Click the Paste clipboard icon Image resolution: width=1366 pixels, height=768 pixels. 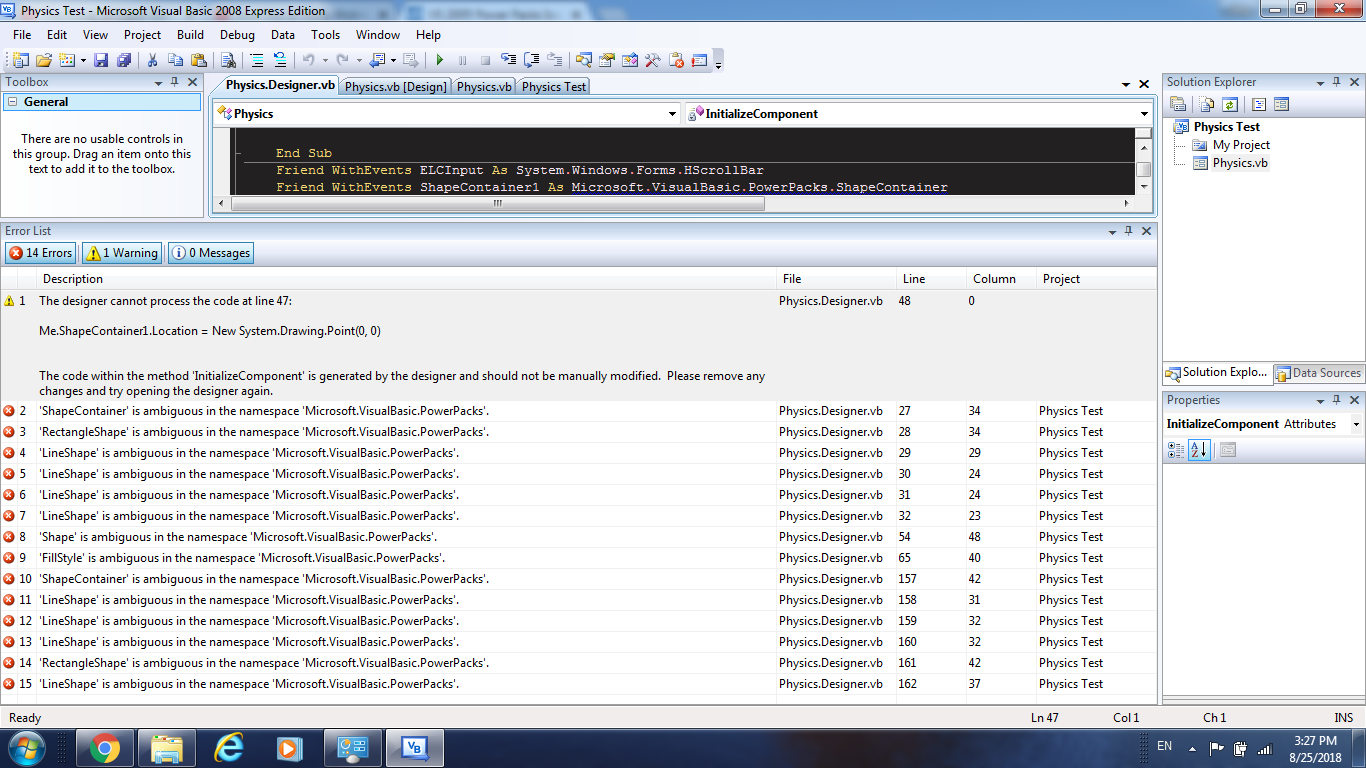point(198,60)
